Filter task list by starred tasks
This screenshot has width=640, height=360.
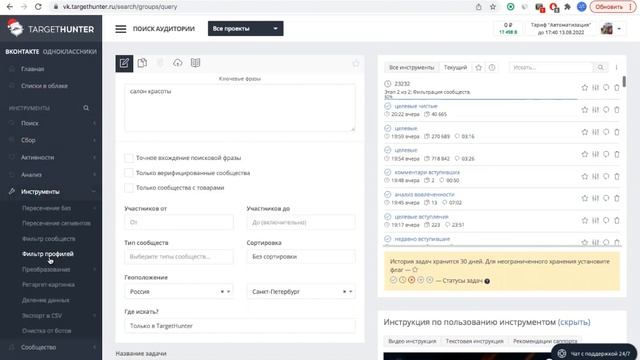(478, 67)
